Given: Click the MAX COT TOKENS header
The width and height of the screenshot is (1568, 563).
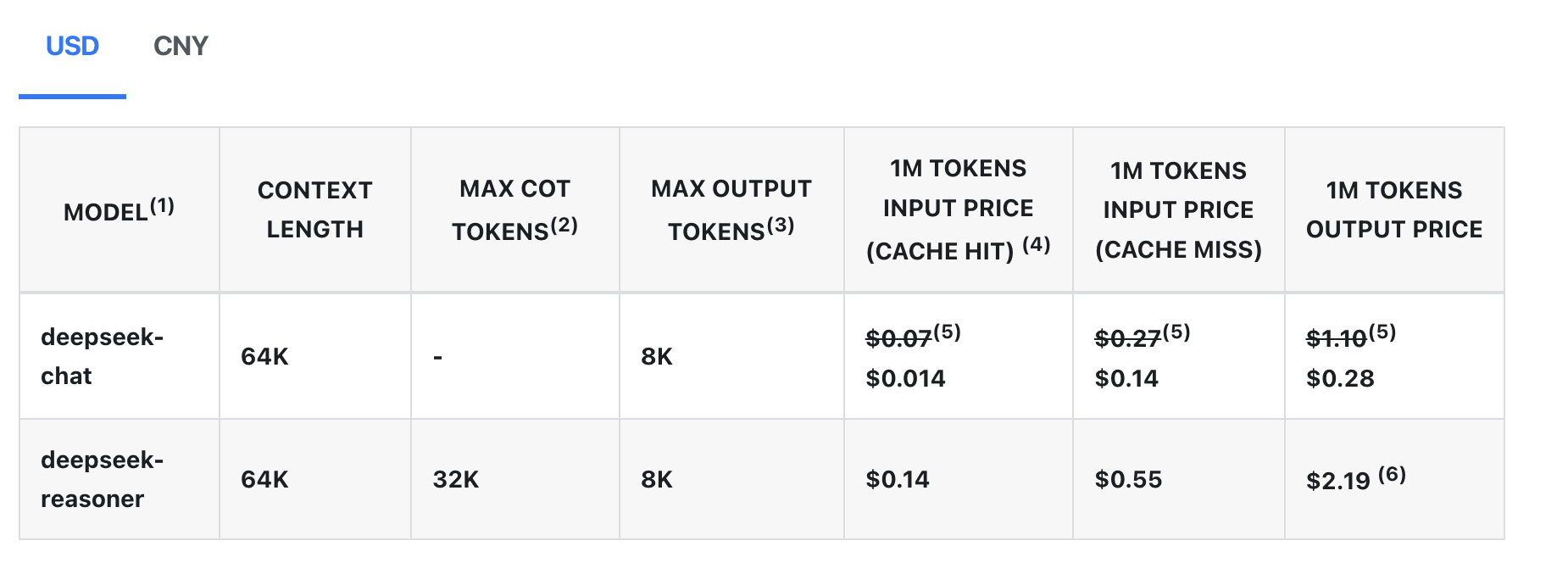Looking at the screenshot, I should [514, 209].
